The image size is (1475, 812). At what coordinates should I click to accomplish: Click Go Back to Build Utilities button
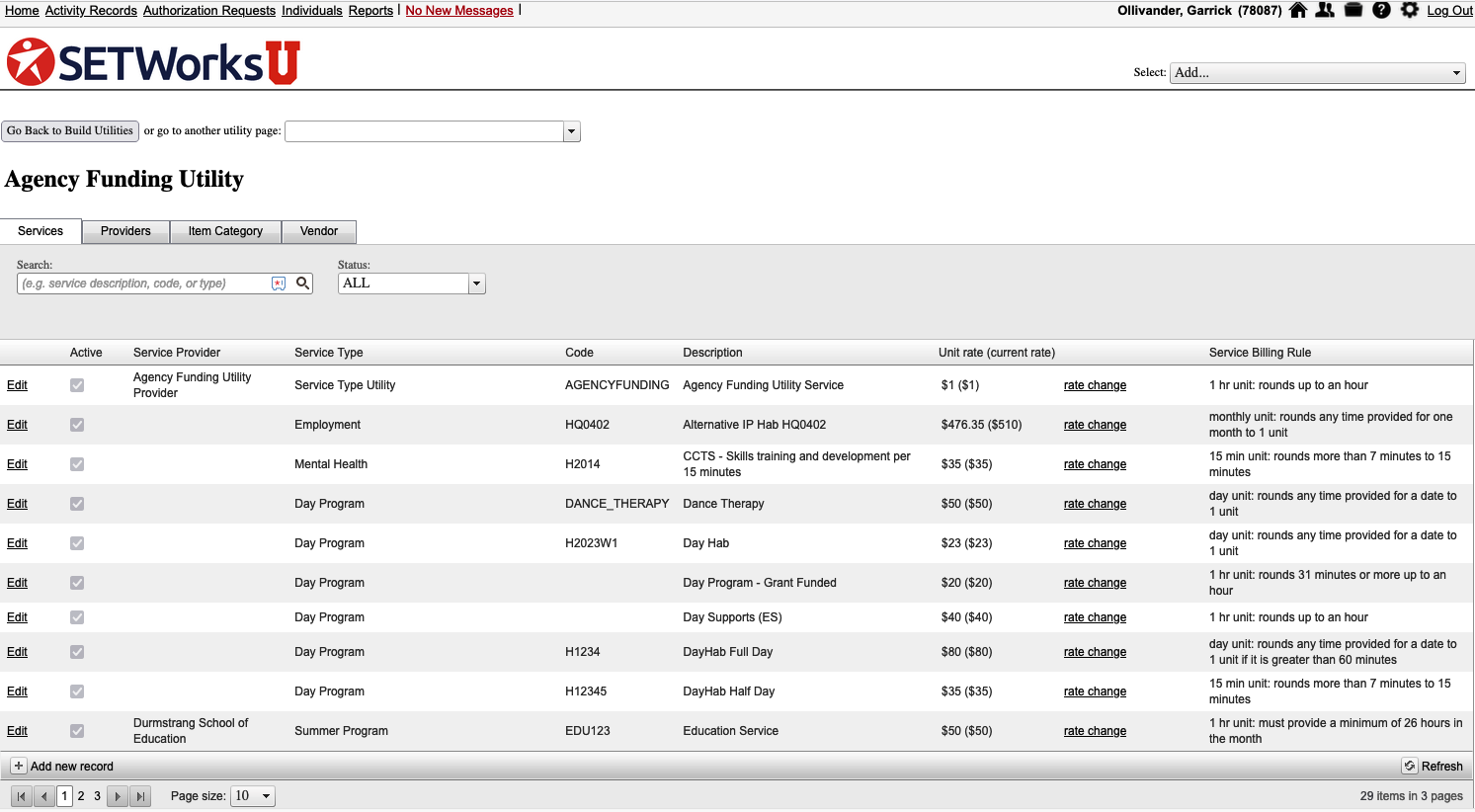point(70,130)
